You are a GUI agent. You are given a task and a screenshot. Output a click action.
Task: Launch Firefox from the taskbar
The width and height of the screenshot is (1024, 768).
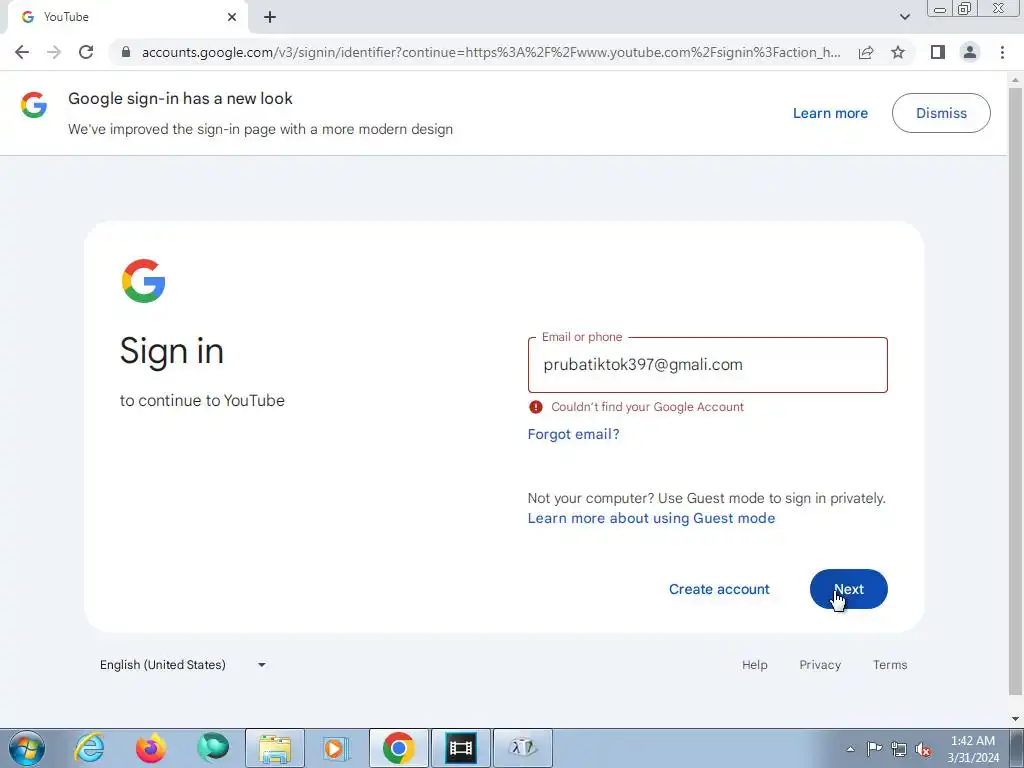pos(151,748)
